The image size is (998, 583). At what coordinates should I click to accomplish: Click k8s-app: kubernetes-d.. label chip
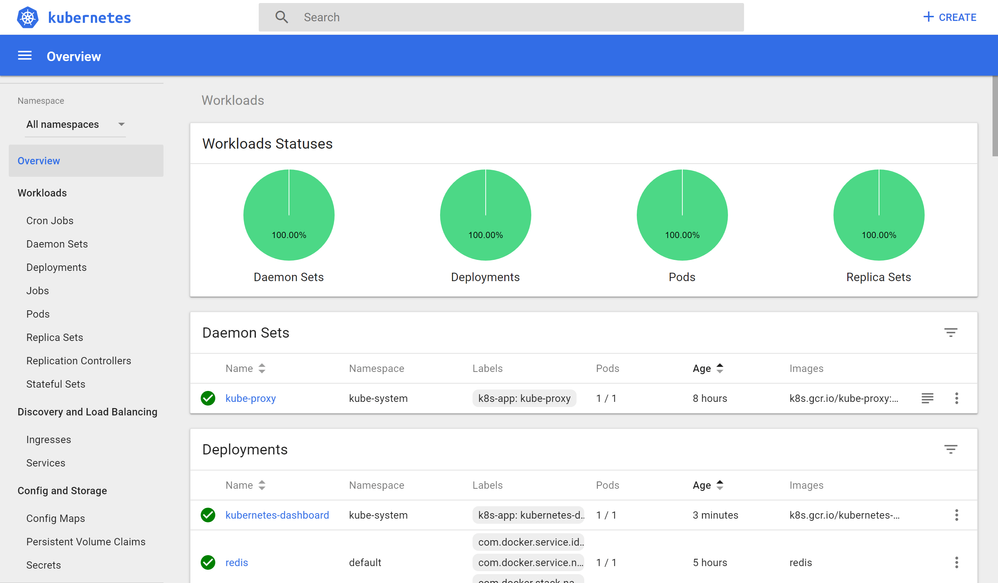[x=528, y=515]
